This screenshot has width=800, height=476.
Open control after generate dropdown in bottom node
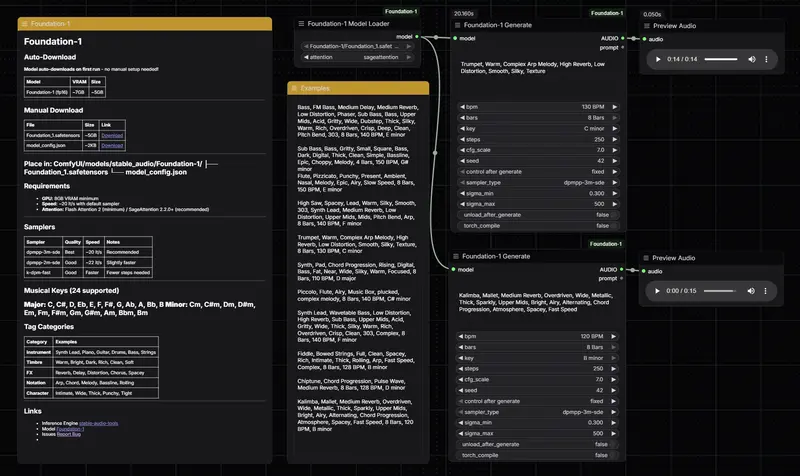pyautogui.click(x=539, y=400)
